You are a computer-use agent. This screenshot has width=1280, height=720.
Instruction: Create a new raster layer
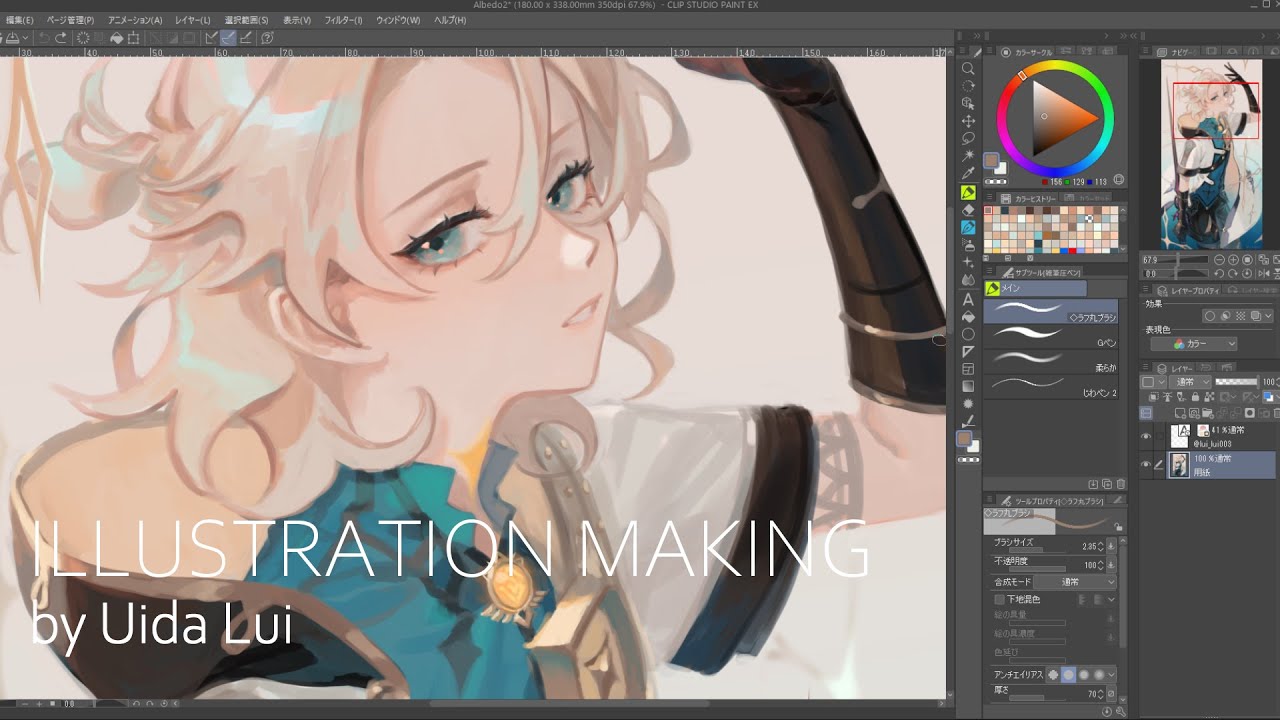tap(1181, 413)
